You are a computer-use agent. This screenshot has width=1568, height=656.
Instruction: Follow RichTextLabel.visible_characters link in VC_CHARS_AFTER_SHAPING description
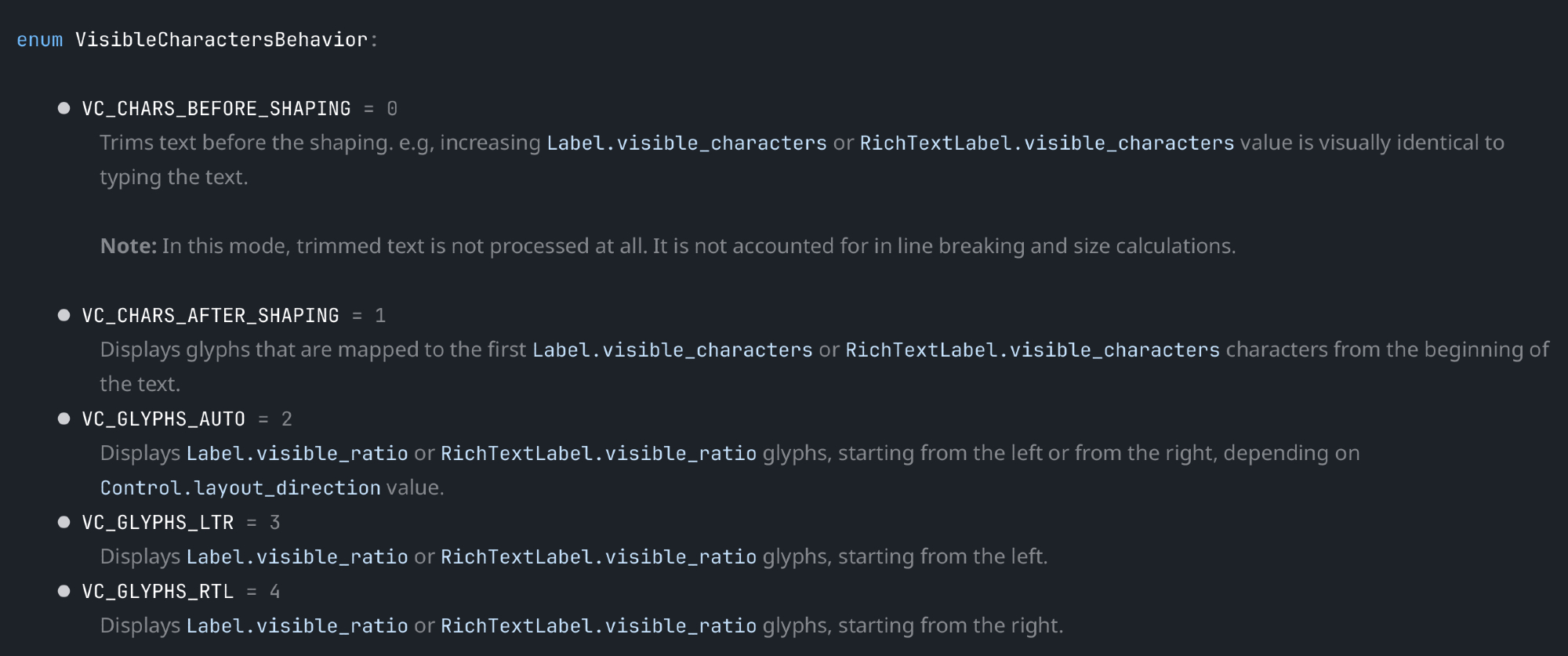pyautogui.click(x=1032, y=350)
